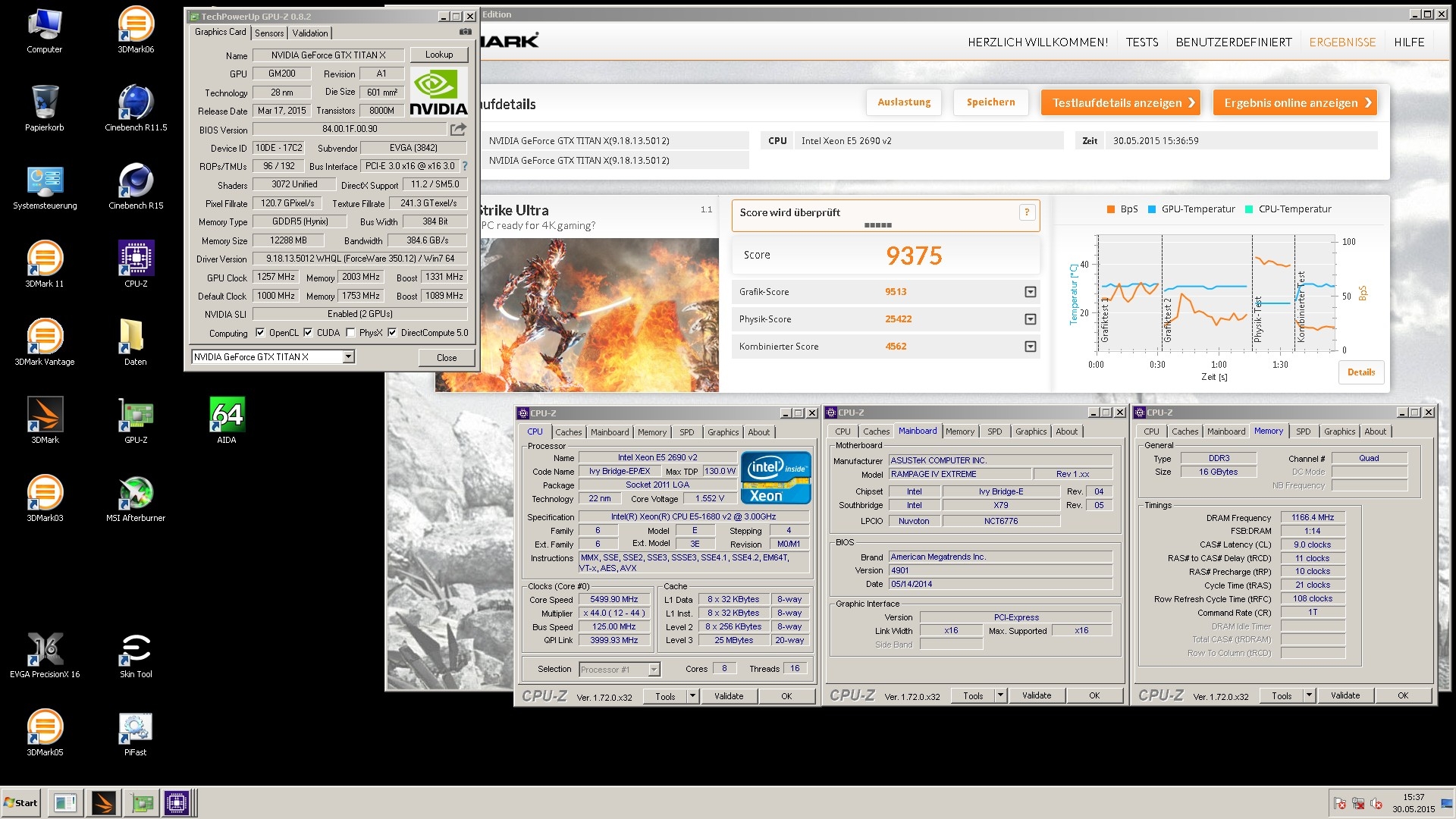
Task: Open the 3DMark 11 desktop shortcut
Action: [45, 265]
